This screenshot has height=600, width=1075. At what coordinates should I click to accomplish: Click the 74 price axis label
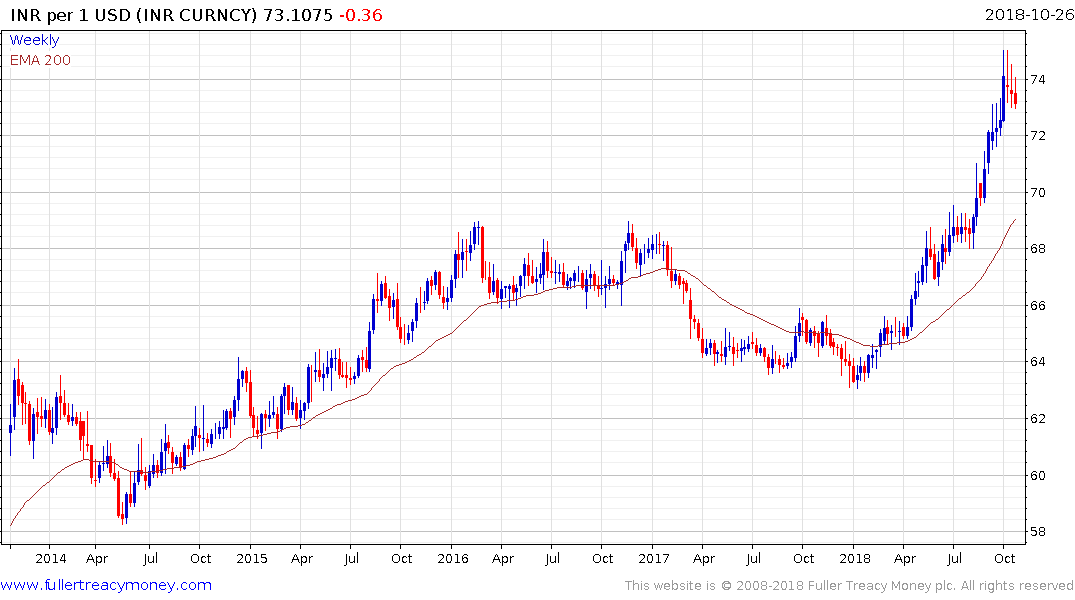point(1038,80)
